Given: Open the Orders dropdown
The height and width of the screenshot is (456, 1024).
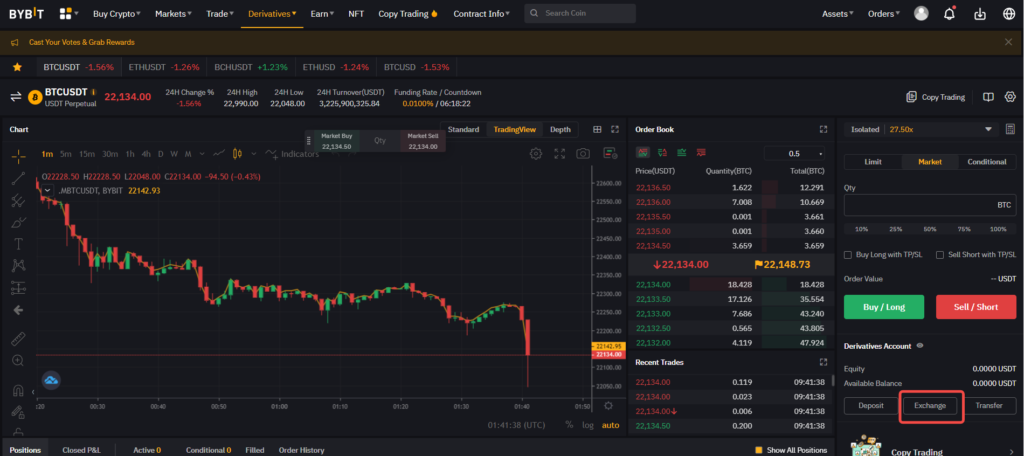Looking at the screenshot, I should 884,14.
